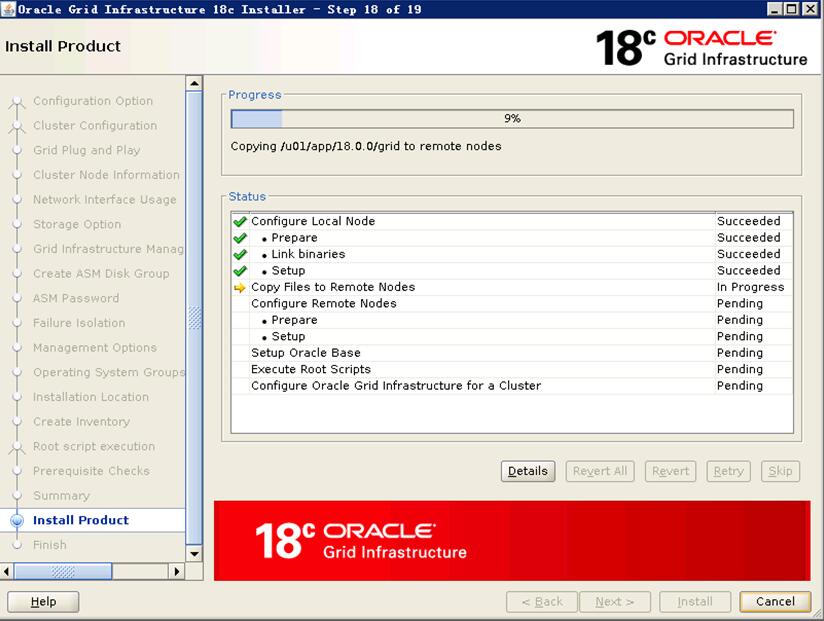Viewport: 824px width, 621px height.
Task: Select the Create ASM Disk Group step
Action: [101, 274]
